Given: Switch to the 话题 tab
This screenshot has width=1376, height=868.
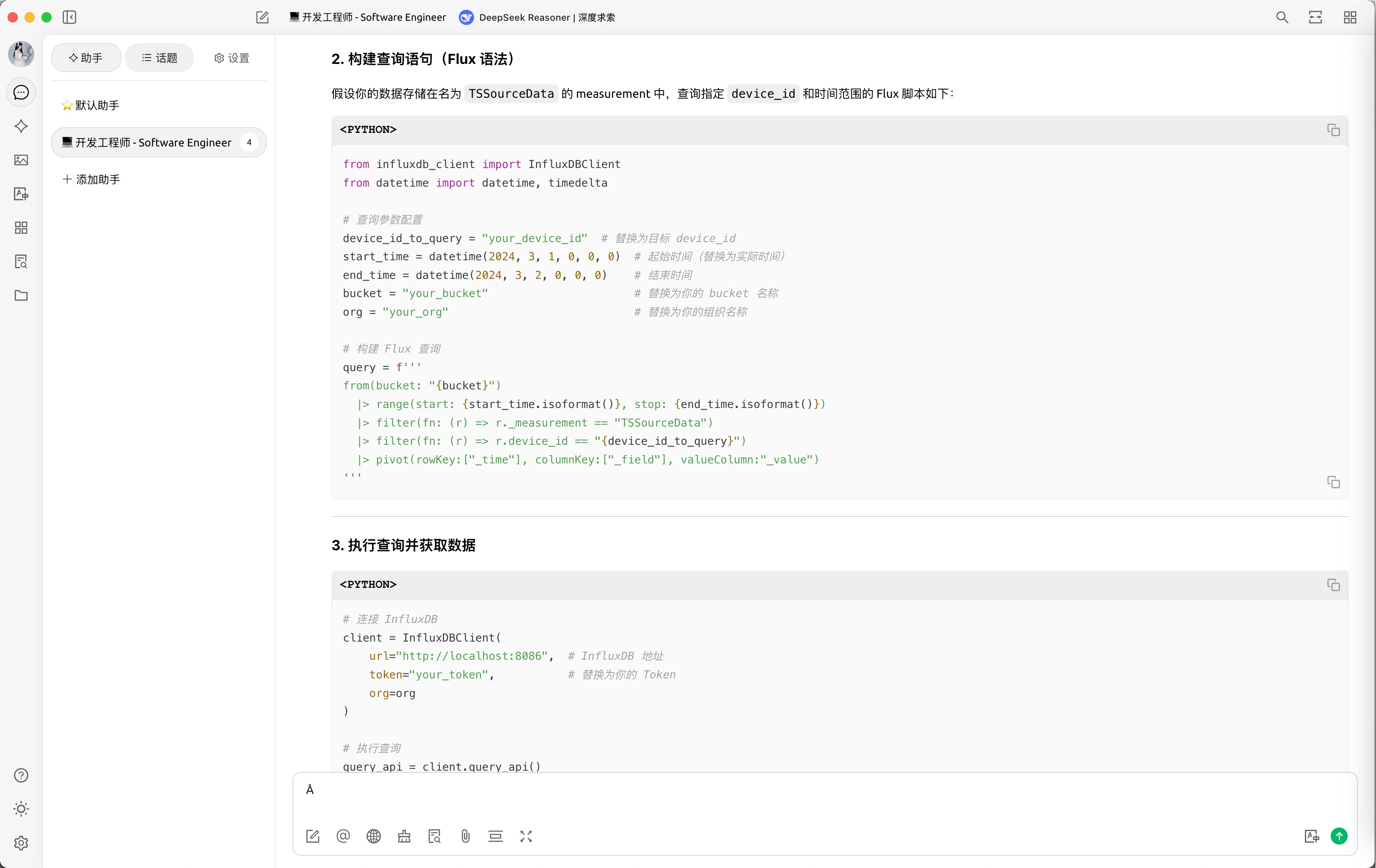Looking at the screenshot, I should click(x=160, y=58).
